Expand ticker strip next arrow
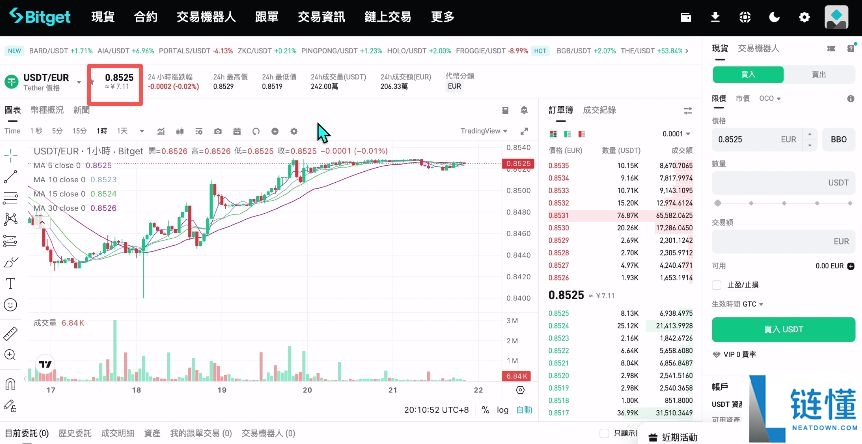The image size is (862, 444). [x=686, y=51]
